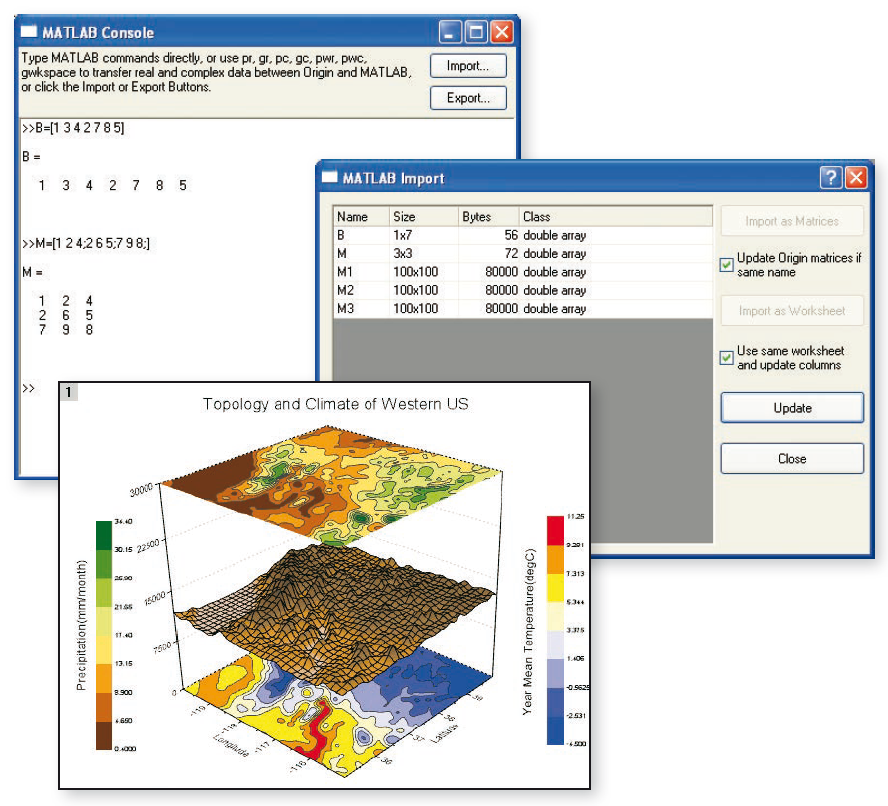
Task: Click the empty >> prompt in console
Action: [28, 388]
